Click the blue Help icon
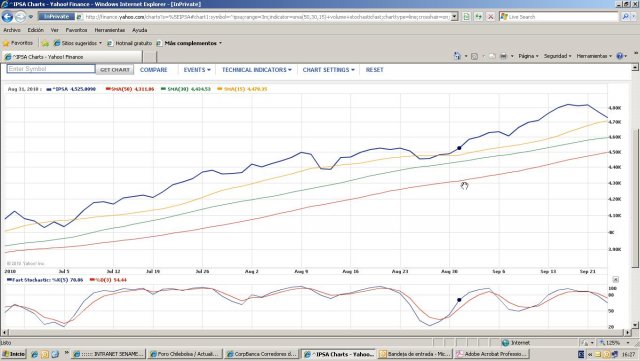Viewport: 640px width, 361px height. (620, 56)
